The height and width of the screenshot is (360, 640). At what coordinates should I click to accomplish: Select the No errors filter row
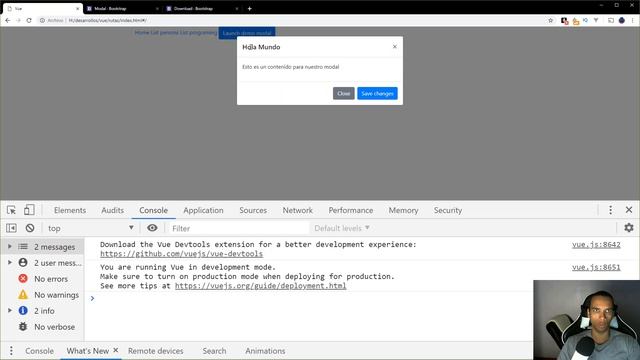(x=42, y=279)
